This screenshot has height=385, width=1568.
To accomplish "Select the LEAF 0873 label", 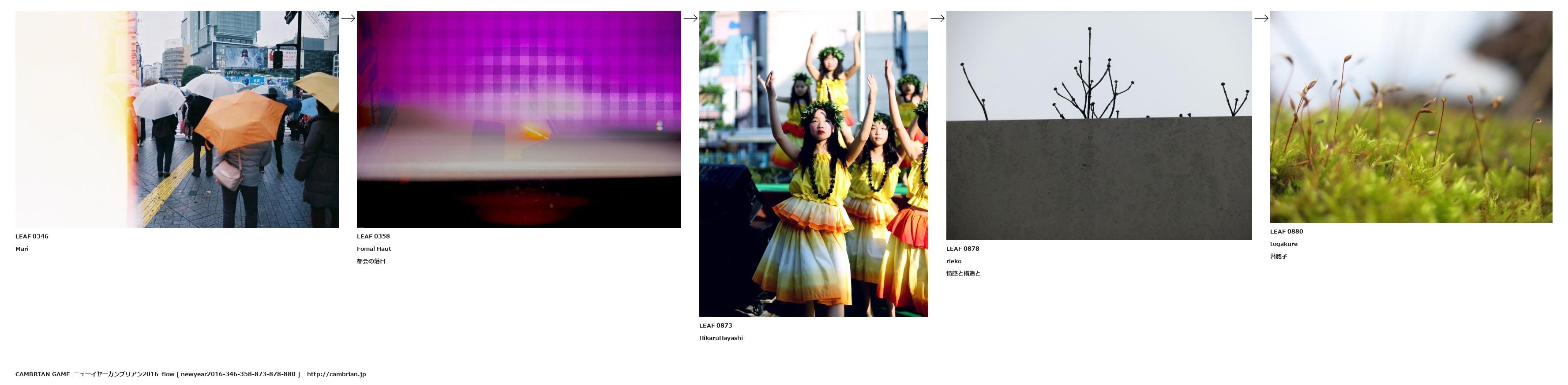I will click(715, 325).
